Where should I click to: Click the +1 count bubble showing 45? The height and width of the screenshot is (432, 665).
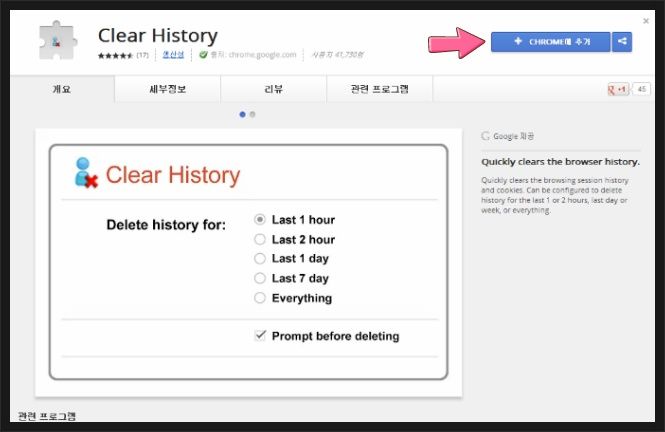point(642,89)
